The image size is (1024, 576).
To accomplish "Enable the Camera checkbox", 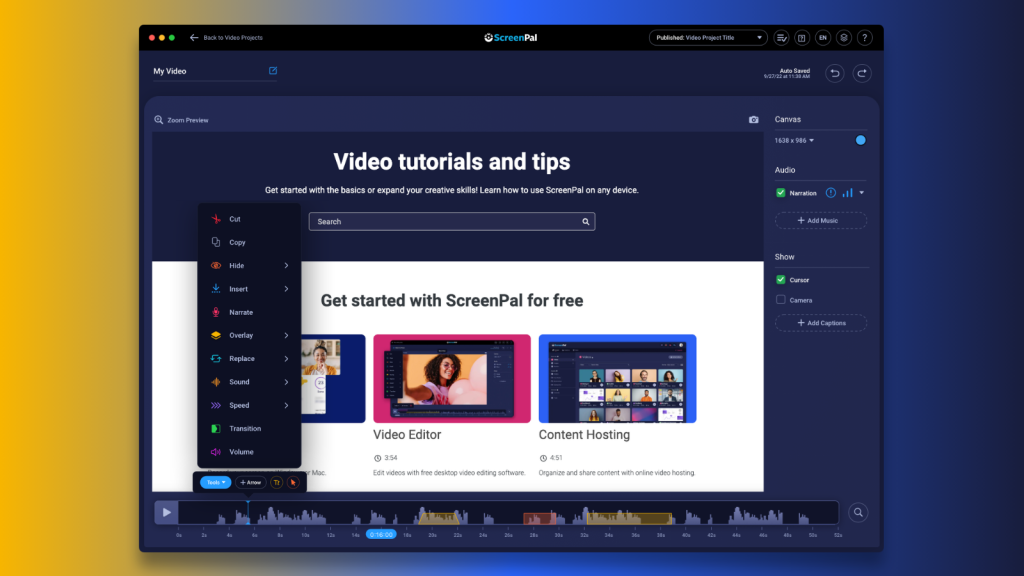I will coord(780,300).
